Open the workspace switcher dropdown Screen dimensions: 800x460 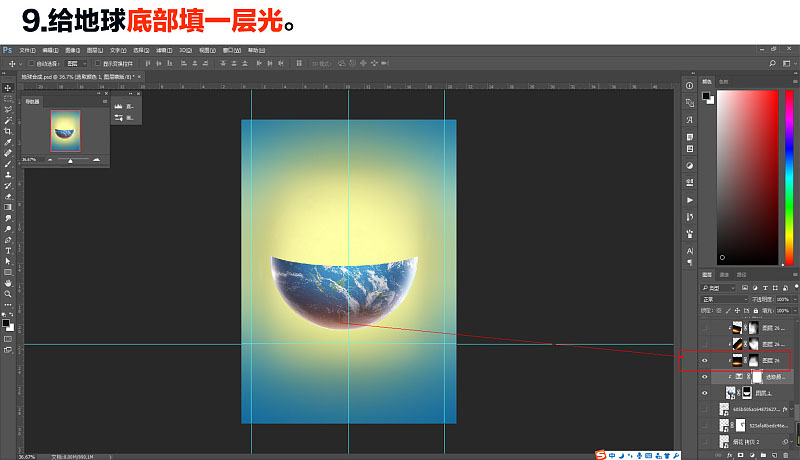coord(788,63)
